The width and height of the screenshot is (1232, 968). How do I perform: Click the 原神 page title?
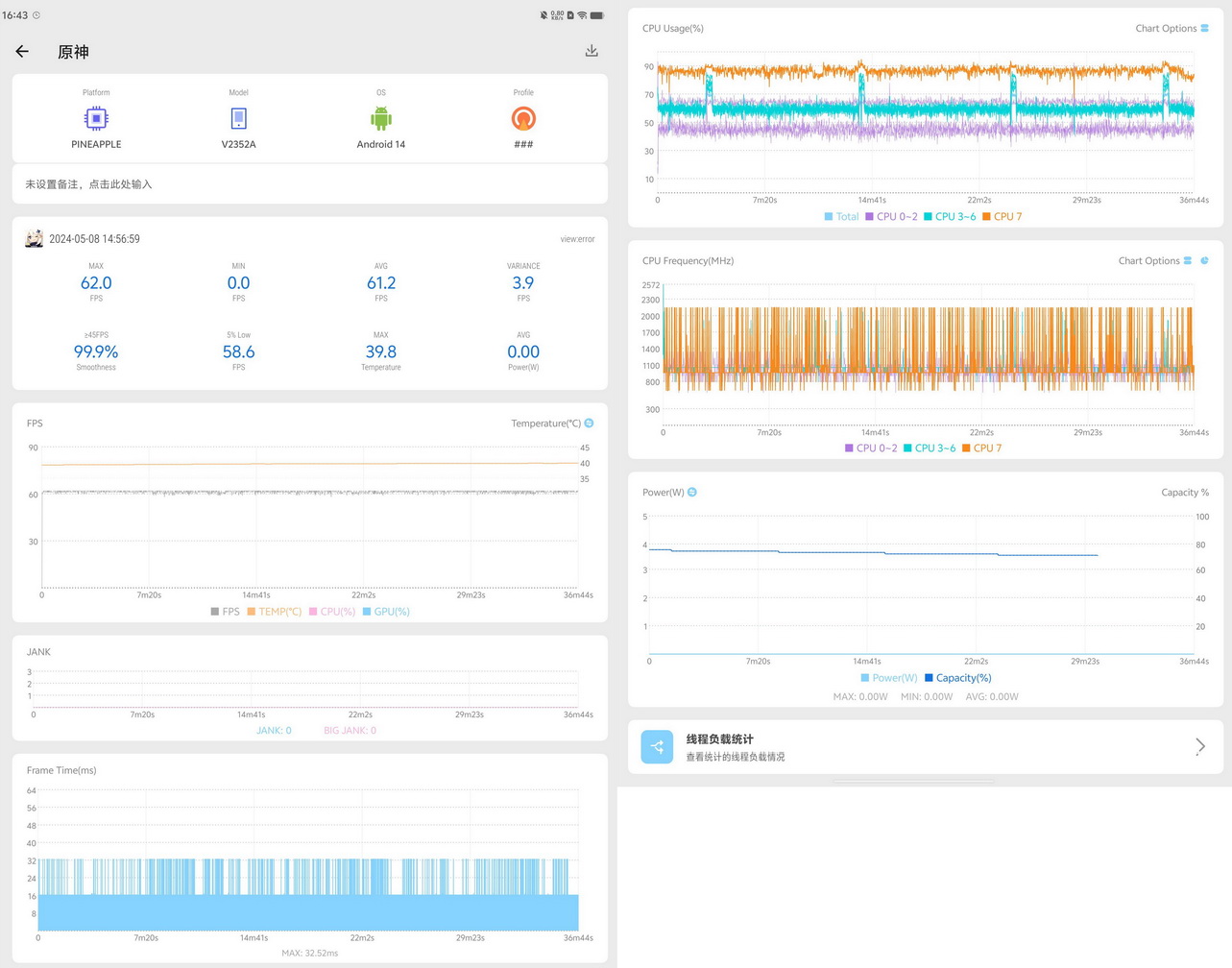tap(73, 52)
